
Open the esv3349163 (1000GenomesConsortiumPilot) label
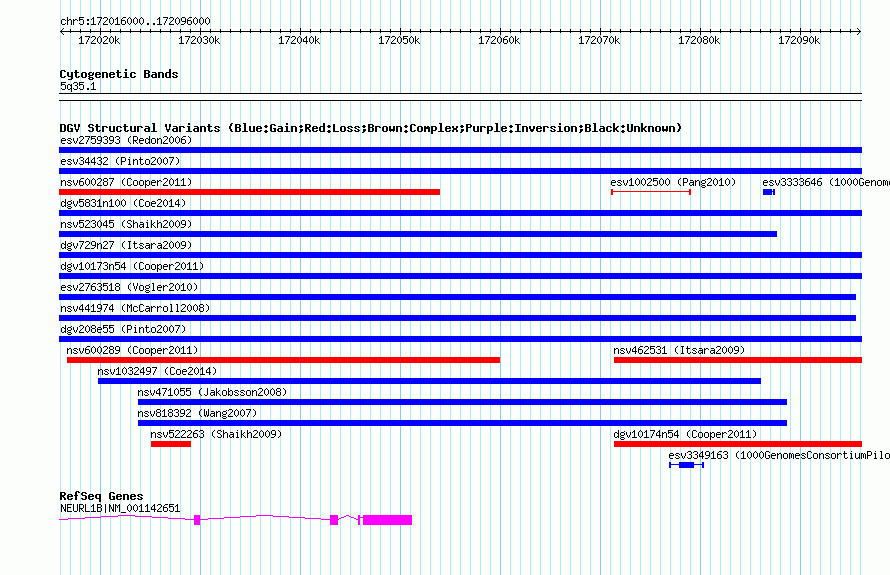tap(779, 455)
